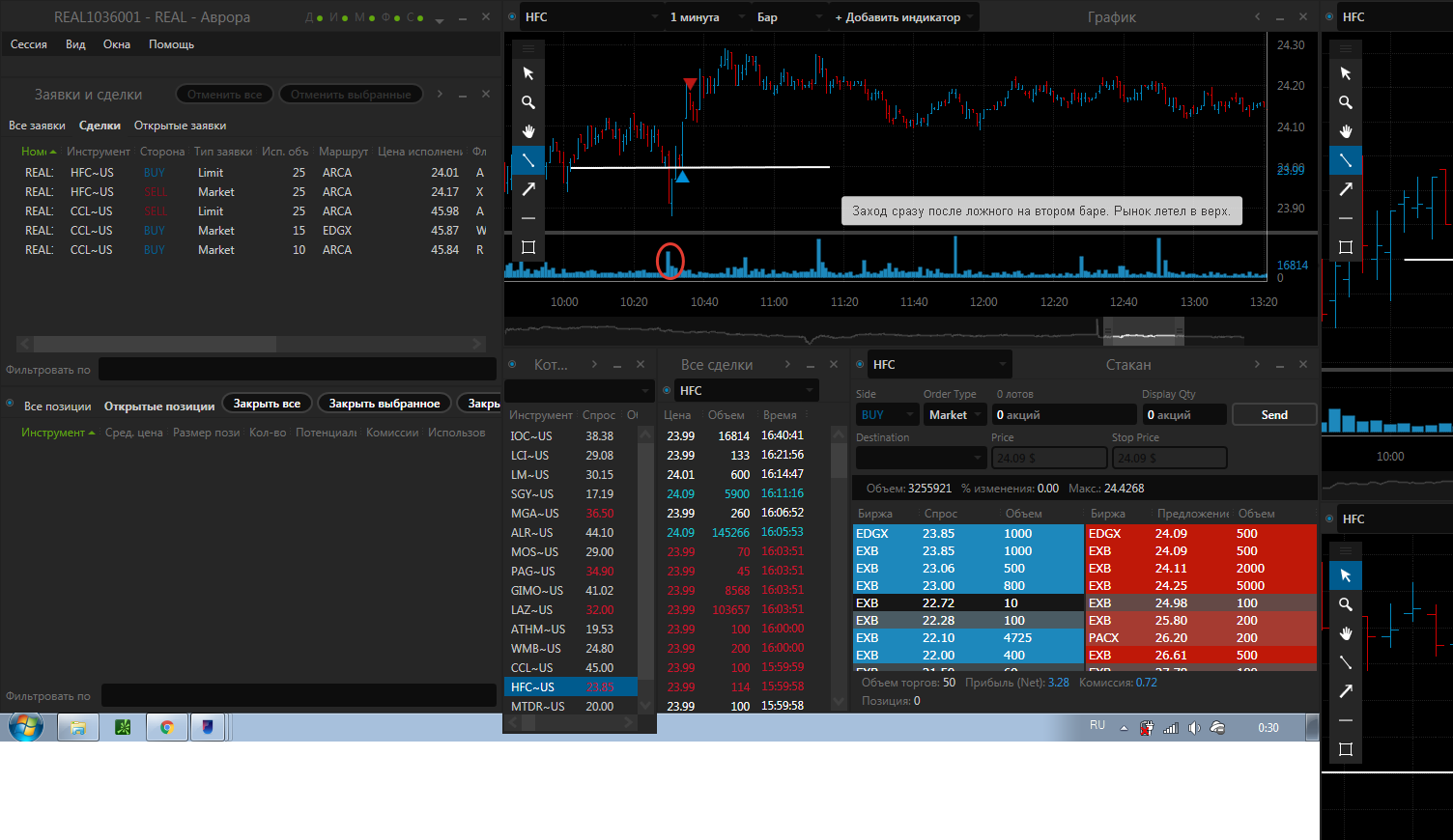Select the trend line tool in chart toolbar
This screenshot has width=1453, height=840.
coord(527,160)
